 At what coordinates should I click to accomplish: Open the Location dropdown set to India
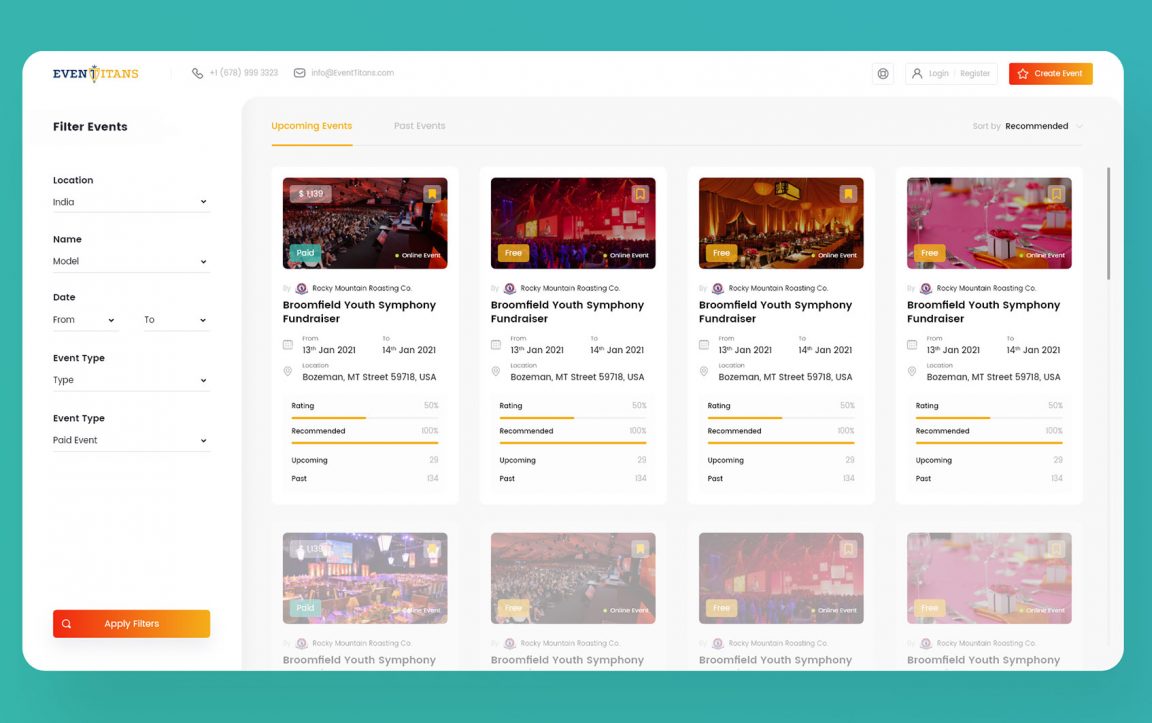point(131,201)
